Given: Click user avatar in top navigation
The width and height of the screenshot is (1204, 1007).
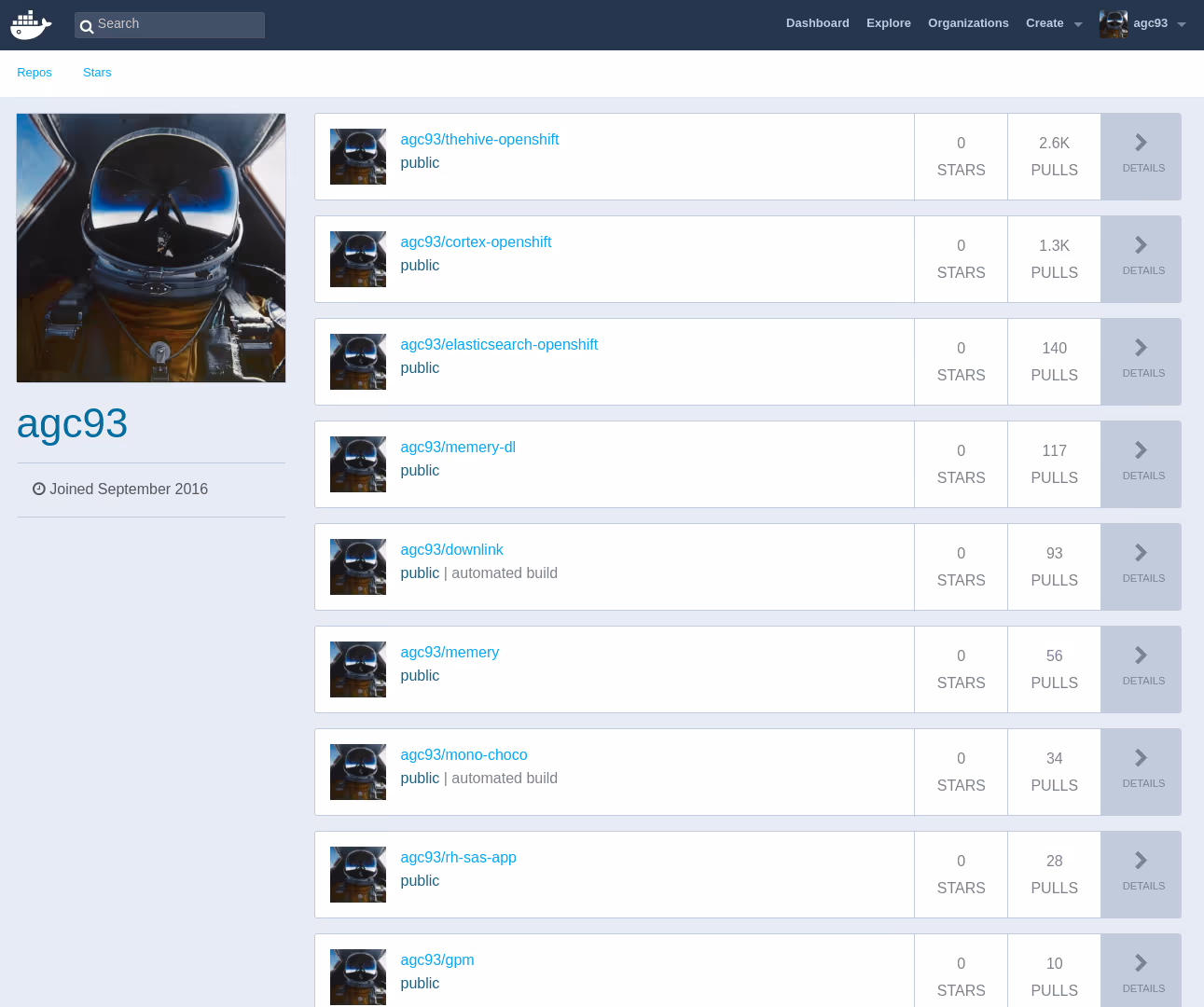Looking at the screenshot, I should (1114, 24).
